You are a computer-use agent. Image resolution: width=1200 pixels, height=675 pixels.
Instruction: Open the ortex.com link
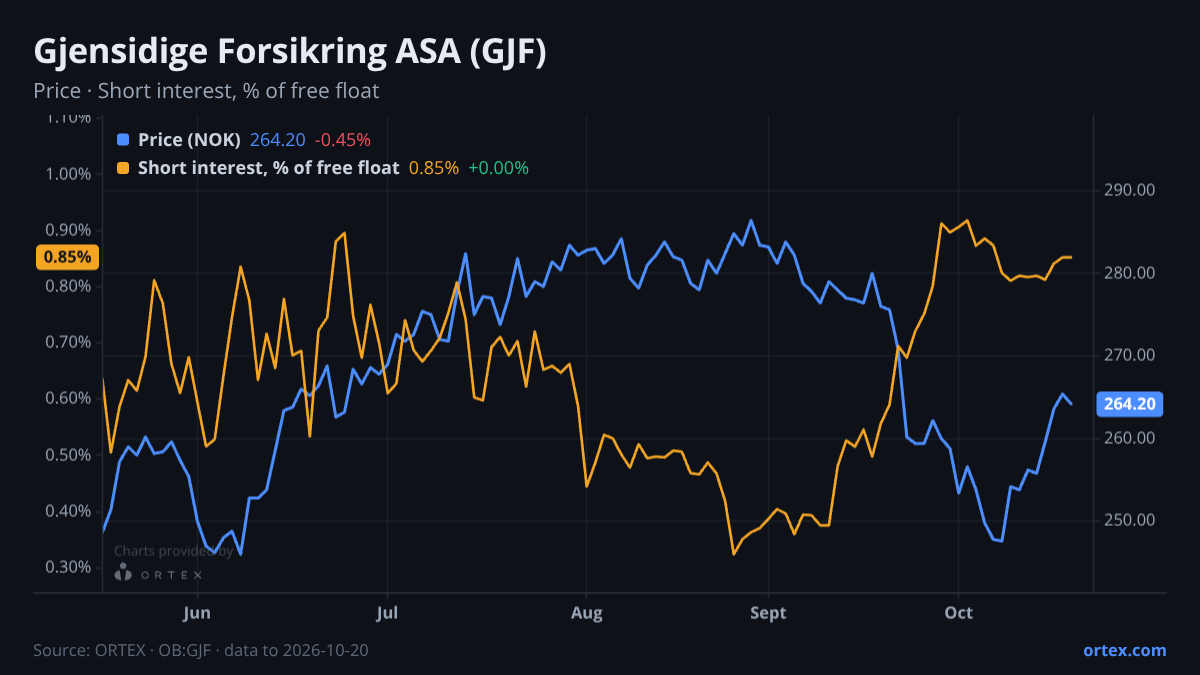click(x=1124, y=650)
